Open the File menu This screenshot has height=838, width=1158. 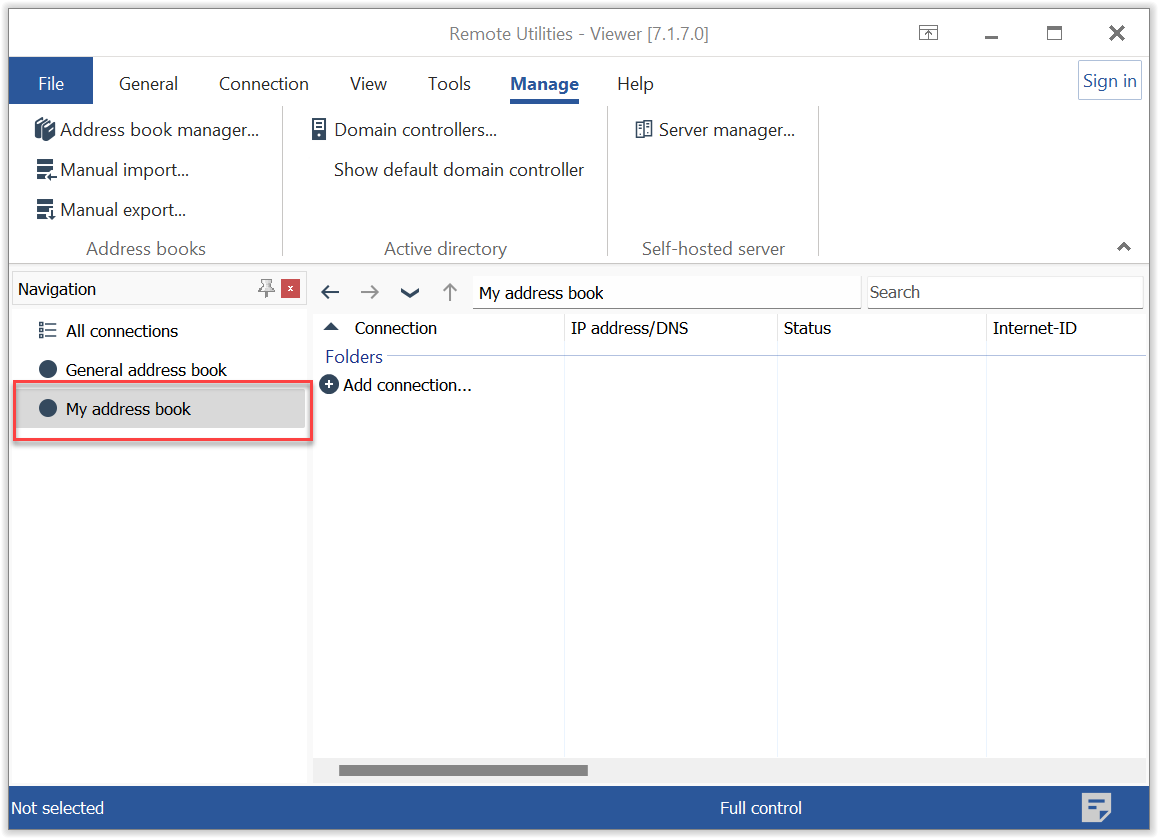click(51, 84)
